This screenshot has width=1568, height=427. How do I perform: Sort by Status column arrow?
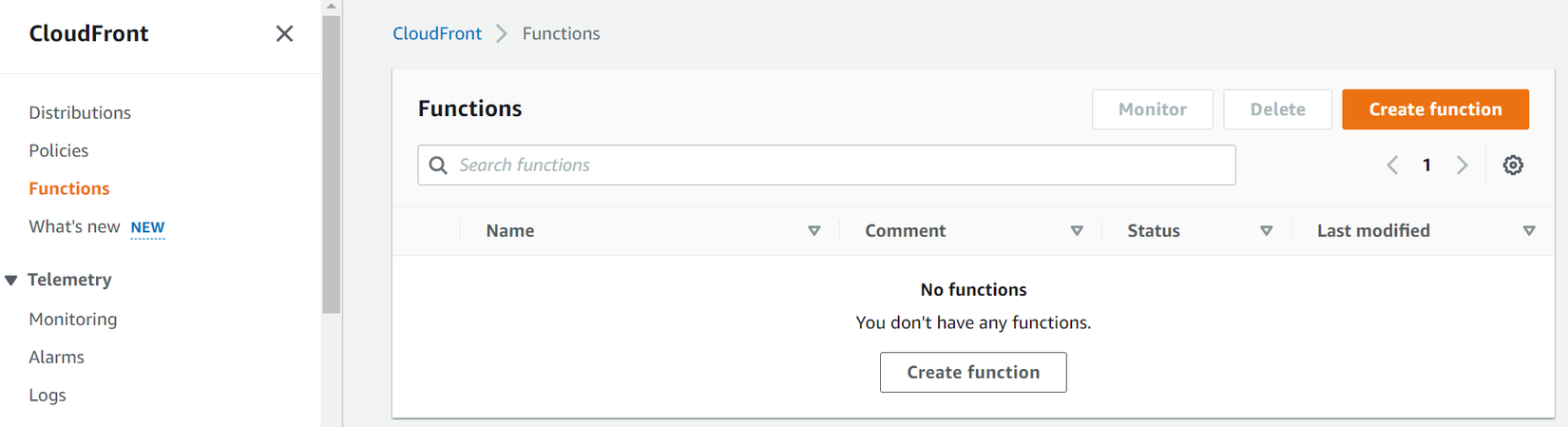coord(1266,231)
